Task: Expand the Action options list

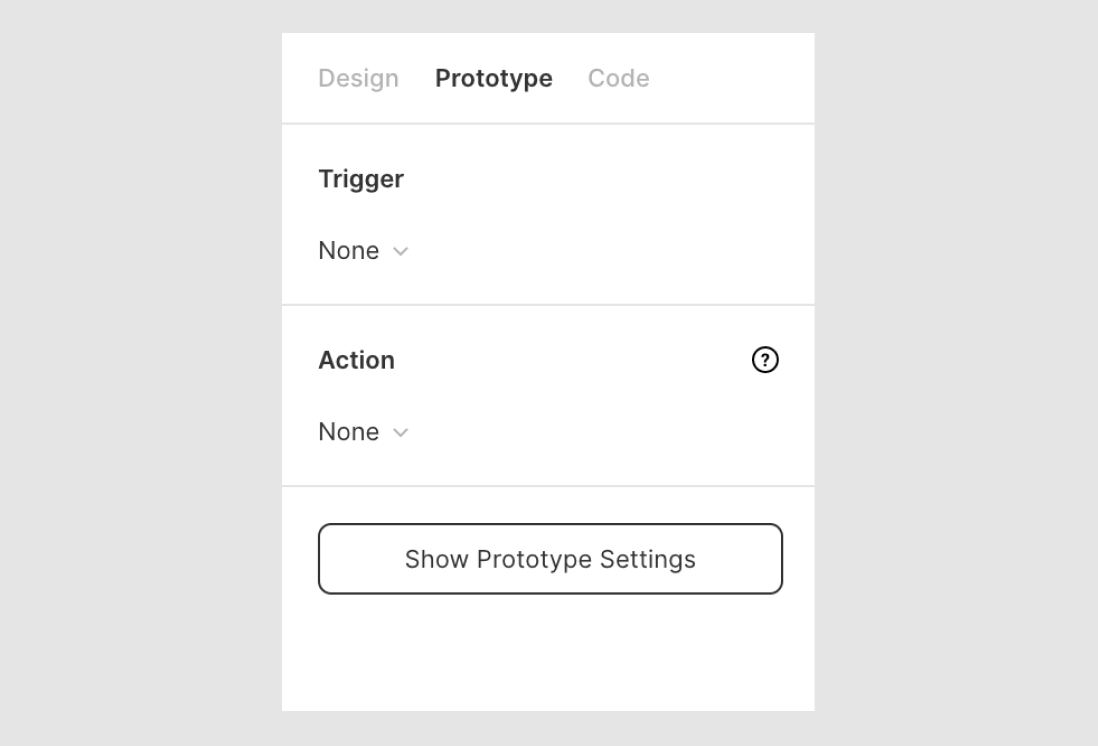Action: [363, 431]
